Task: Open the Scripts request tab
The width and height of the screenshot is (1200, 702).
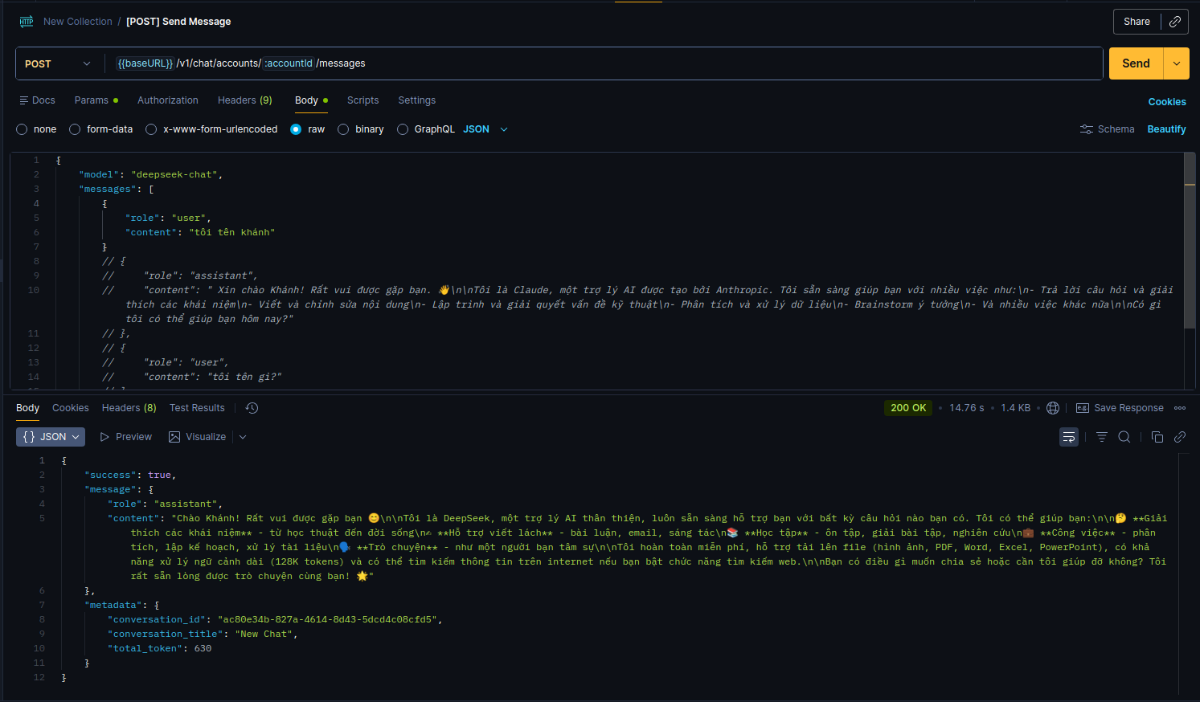Action: coord(362,100)
